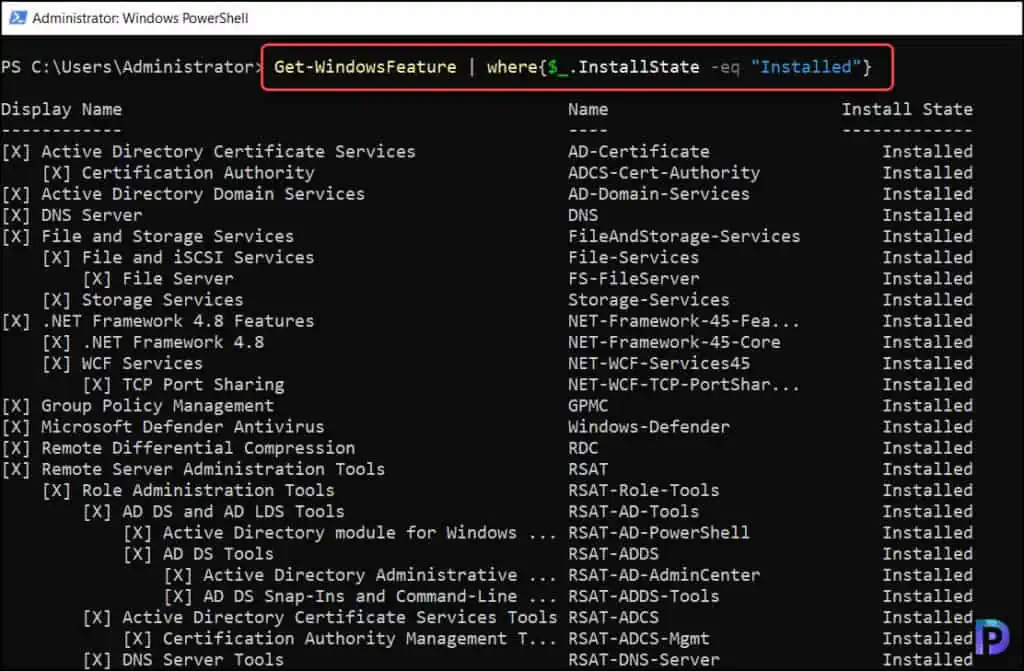Click the "Installed" string in the command
This screenshot has width=1024, height=671.
click(806, 67)
